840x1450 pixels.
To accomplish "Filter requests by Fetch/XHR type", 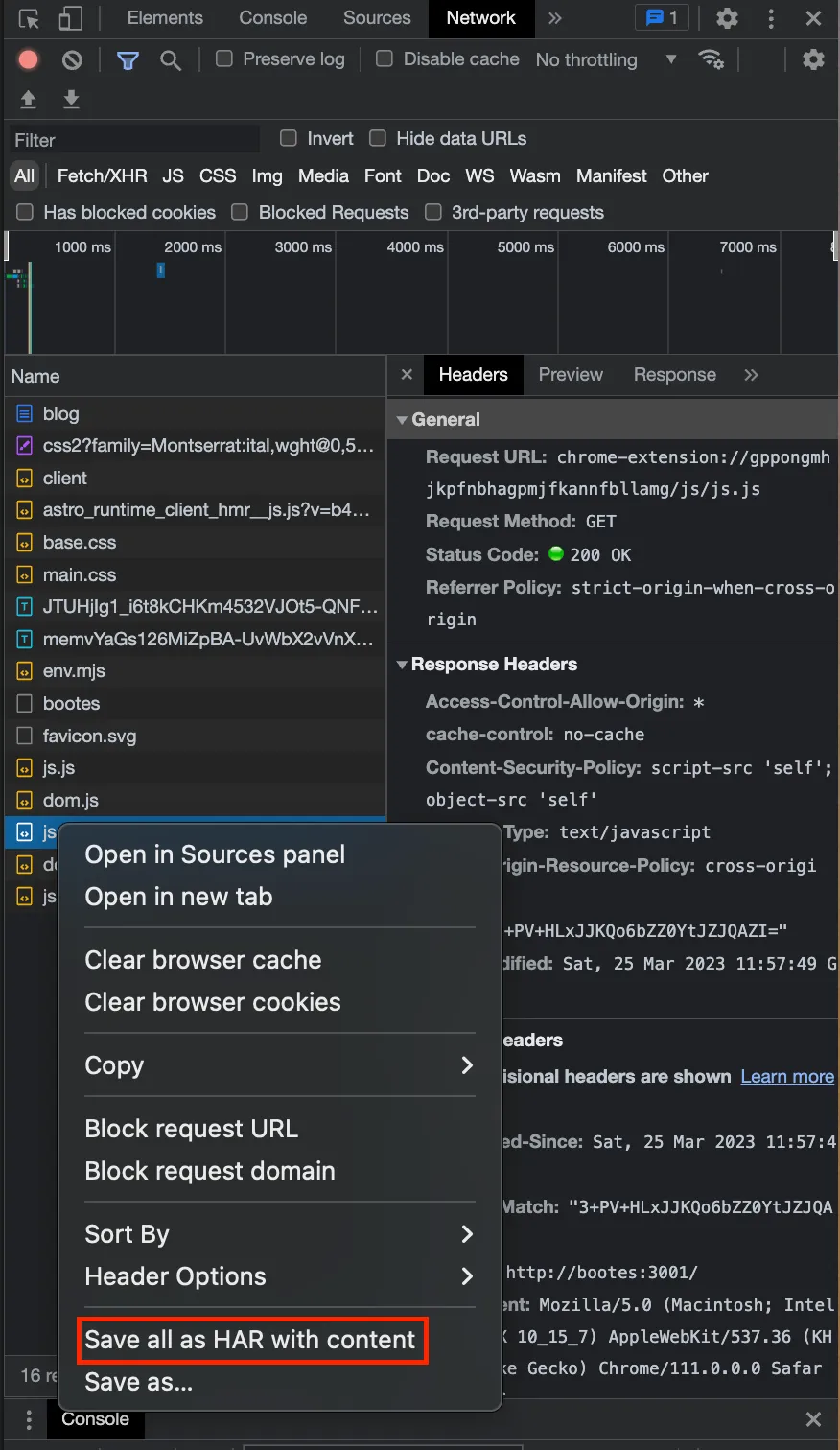I will point(102,176).
